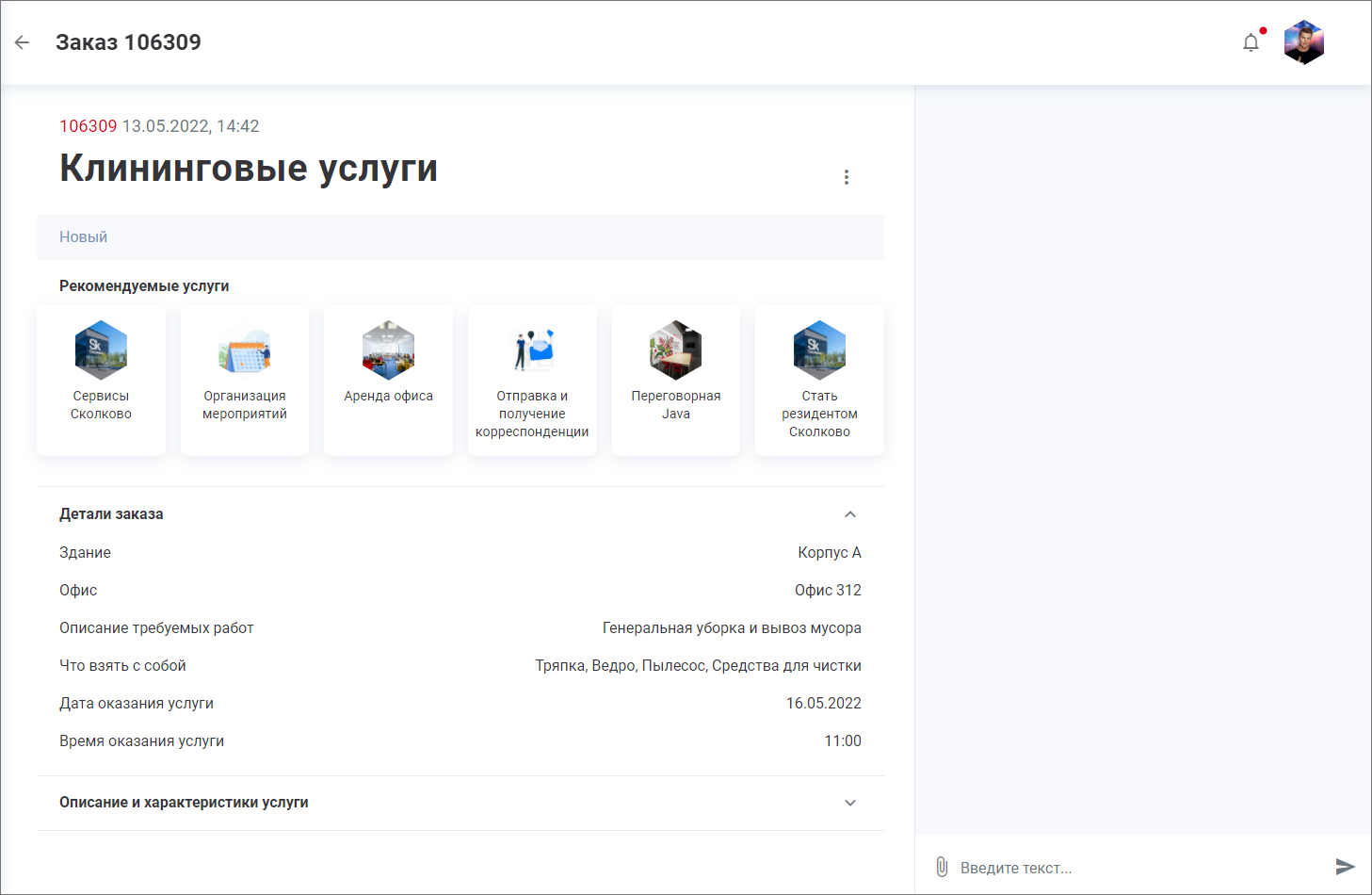1372x895 pixels.
Task: Click the Клининговые услуги heading
Action: pyautogui.click(x=249, y=169)
